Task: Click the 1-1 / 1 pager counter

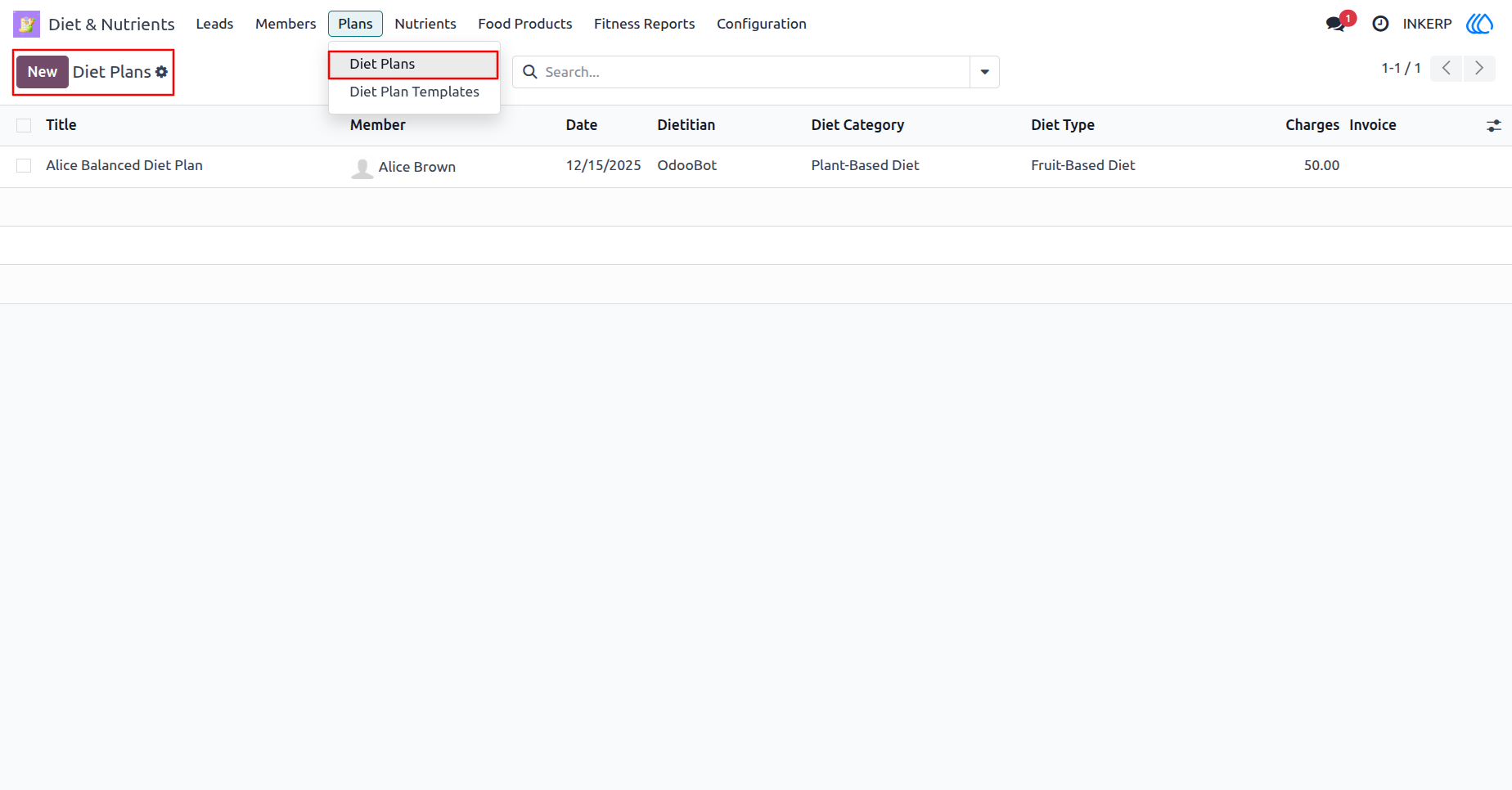Action: (x=1401, y=68)
